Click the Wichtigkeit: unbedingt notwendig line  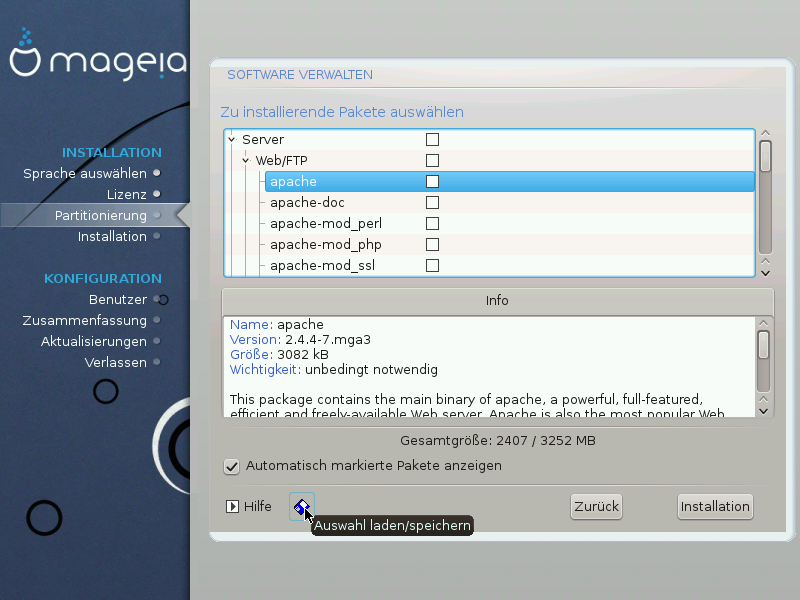click(334, 369)
